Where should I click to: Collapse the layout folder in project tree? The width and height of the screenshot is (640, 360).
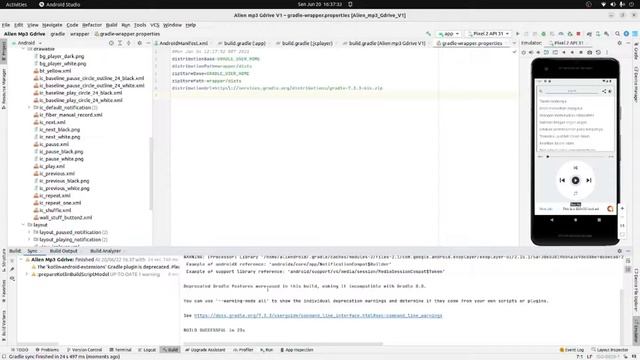(23, 225)
